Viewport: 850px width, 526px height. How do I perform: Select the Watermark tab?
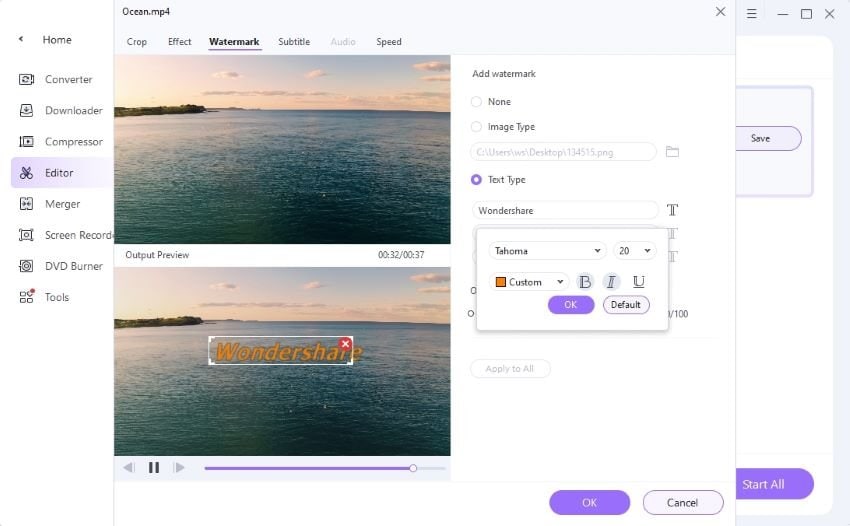point(234,42)
